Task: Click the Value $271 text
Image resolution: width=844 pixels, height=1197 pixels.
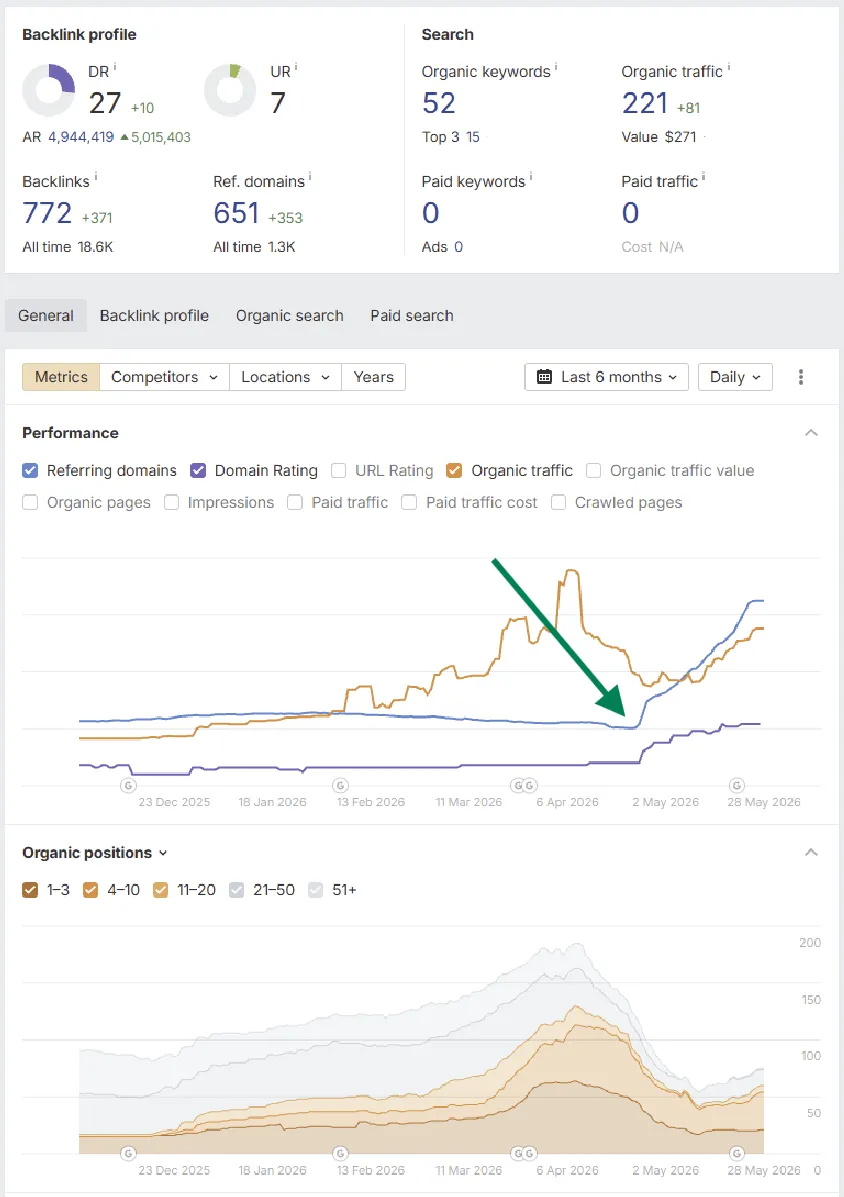Action: 659,137
